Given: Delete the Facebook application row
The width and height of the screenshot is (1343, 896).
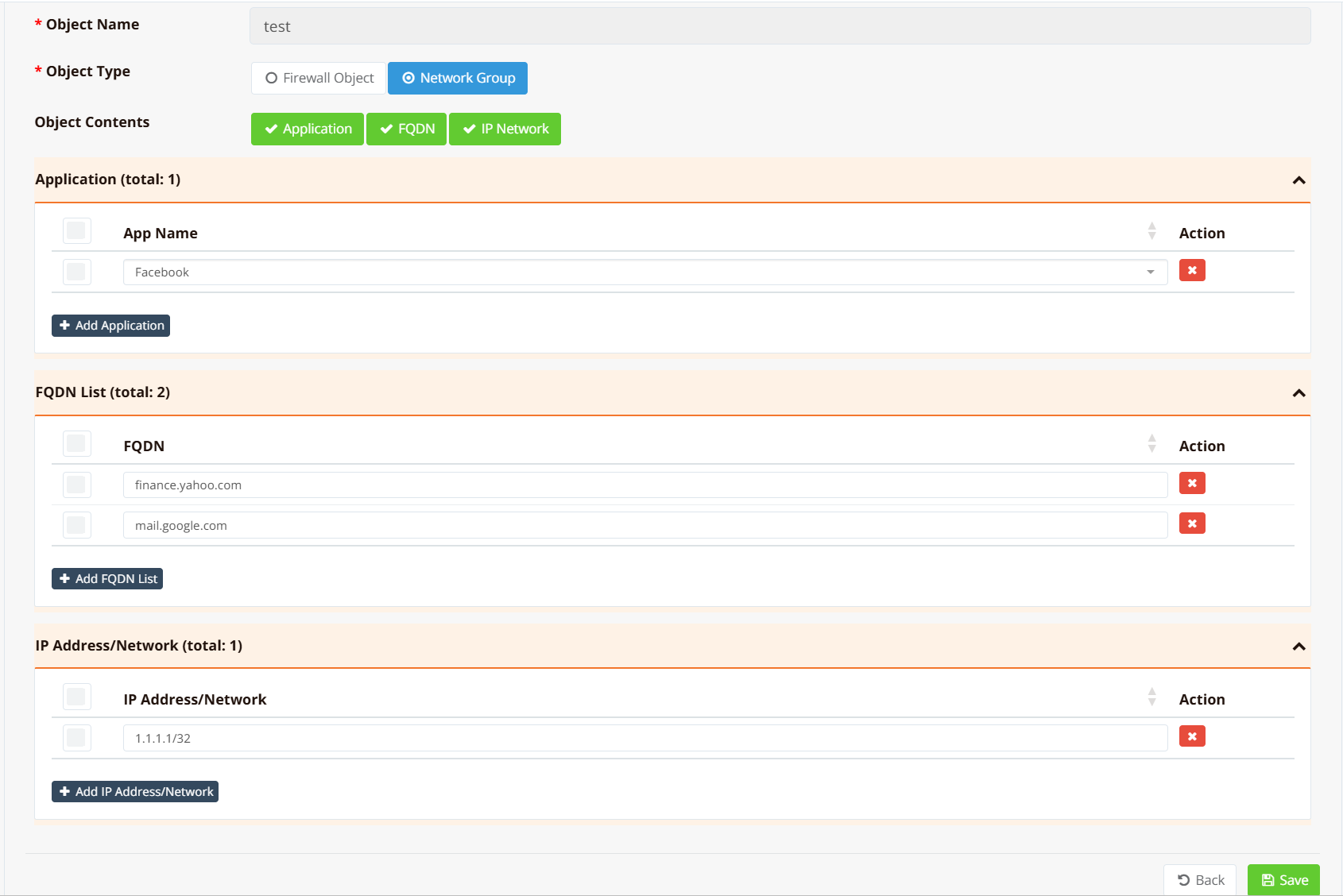Looking at the screenshot, I should pos(1192,271).
